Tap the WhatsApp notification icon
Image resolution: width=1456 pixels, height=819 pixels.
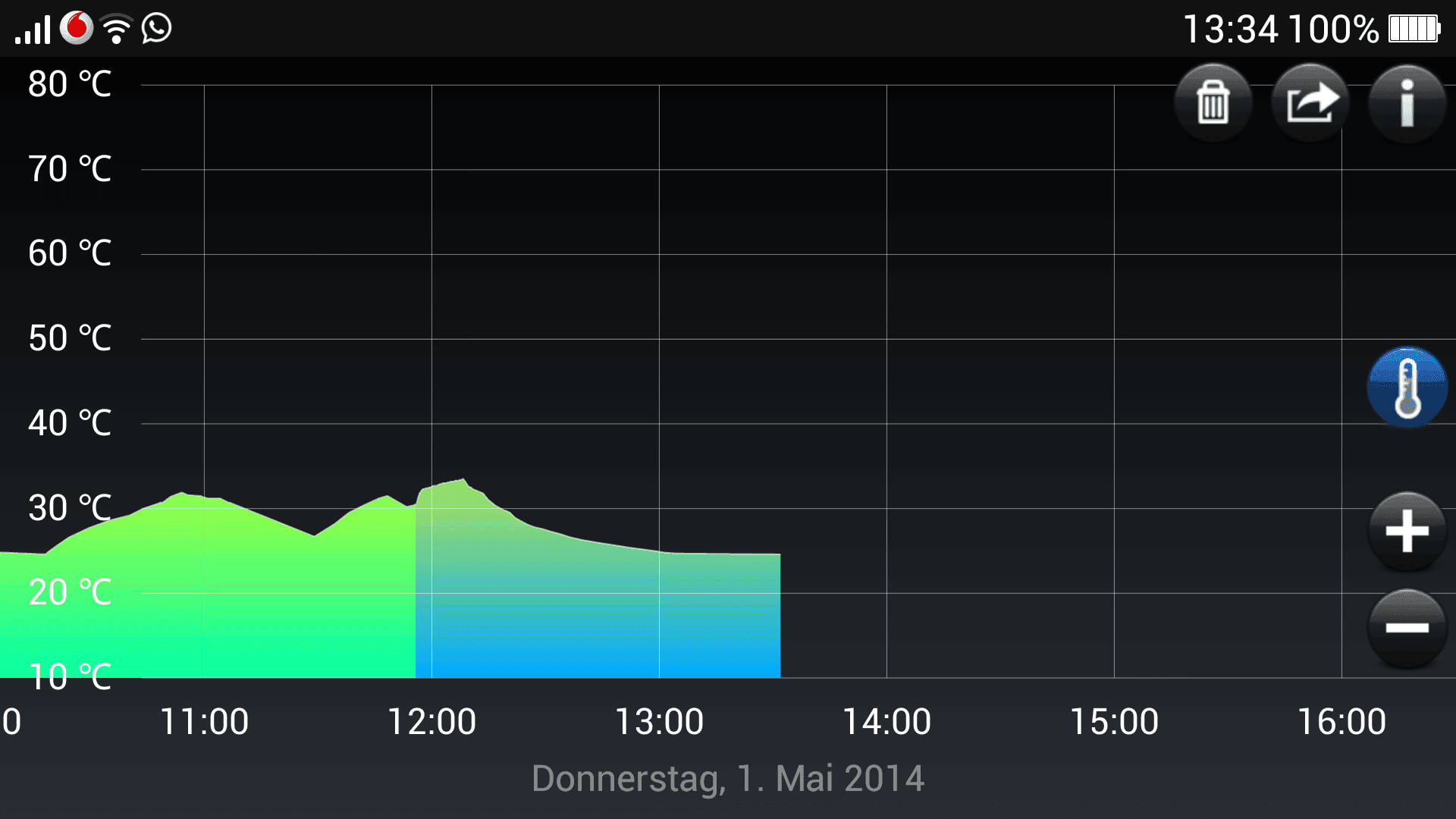(157, 29)
